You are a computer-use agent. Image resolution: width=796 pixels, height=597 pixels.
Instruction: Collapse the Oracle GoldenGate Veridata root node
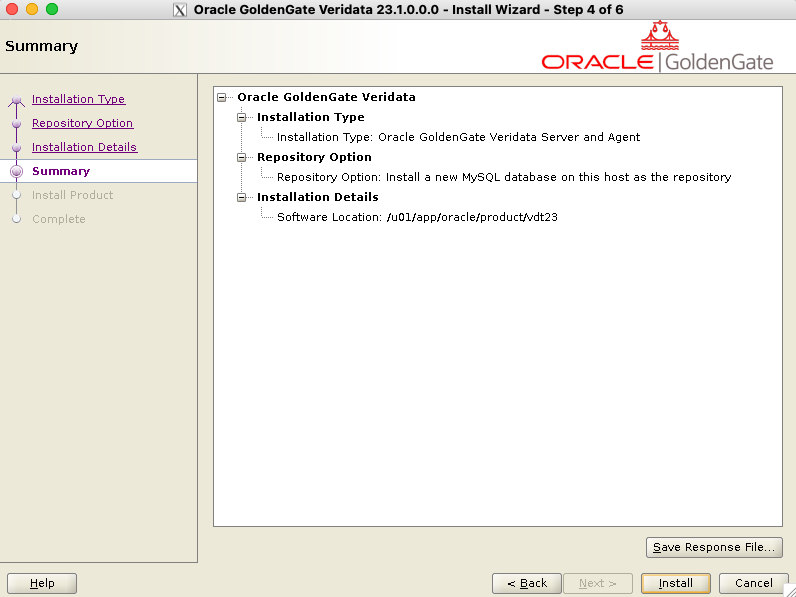click(x=222, y=97)
